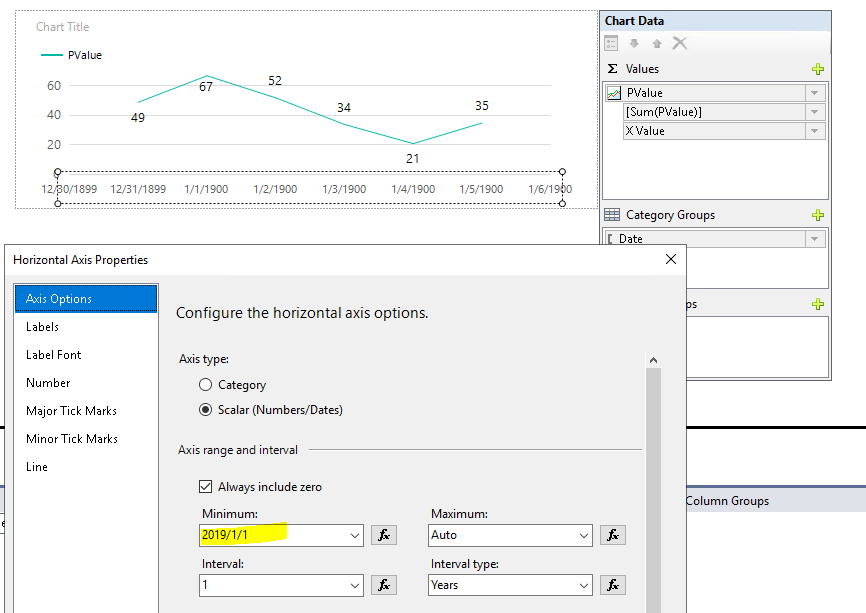Click the 60 vertical axis label
The width and height of the screenshot is (866, 613).
(x=54, y=86)
